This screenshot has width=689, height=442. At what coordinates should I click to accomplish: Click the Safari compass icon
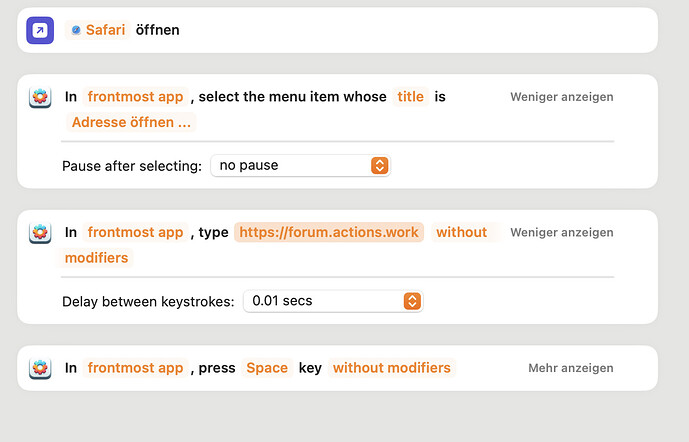coord(76,30)
